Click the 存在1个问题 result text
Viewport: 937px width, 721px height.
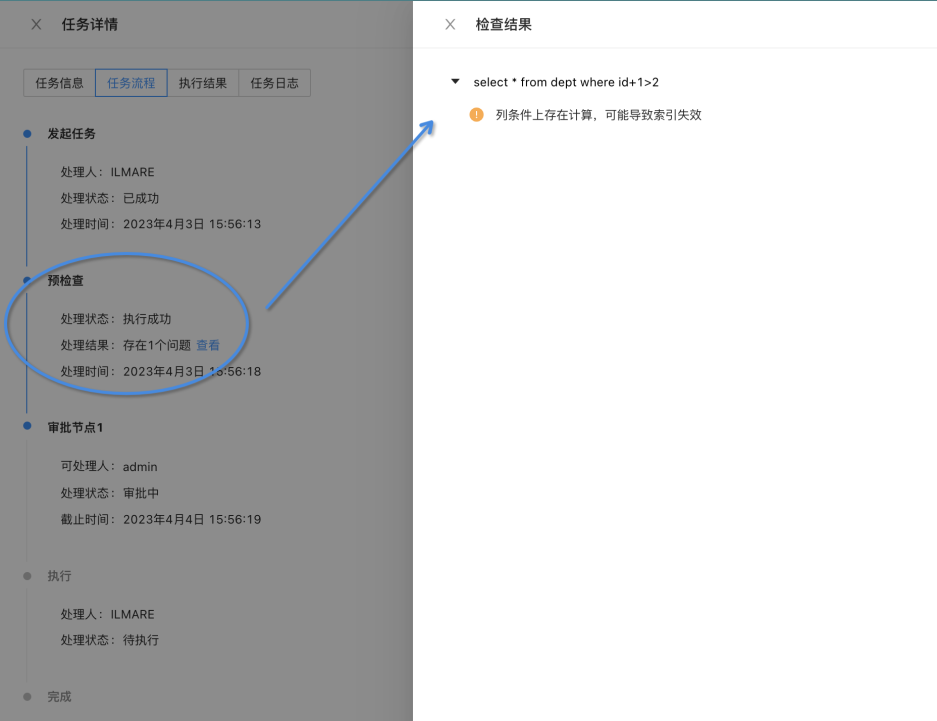(x=156, y=345)
